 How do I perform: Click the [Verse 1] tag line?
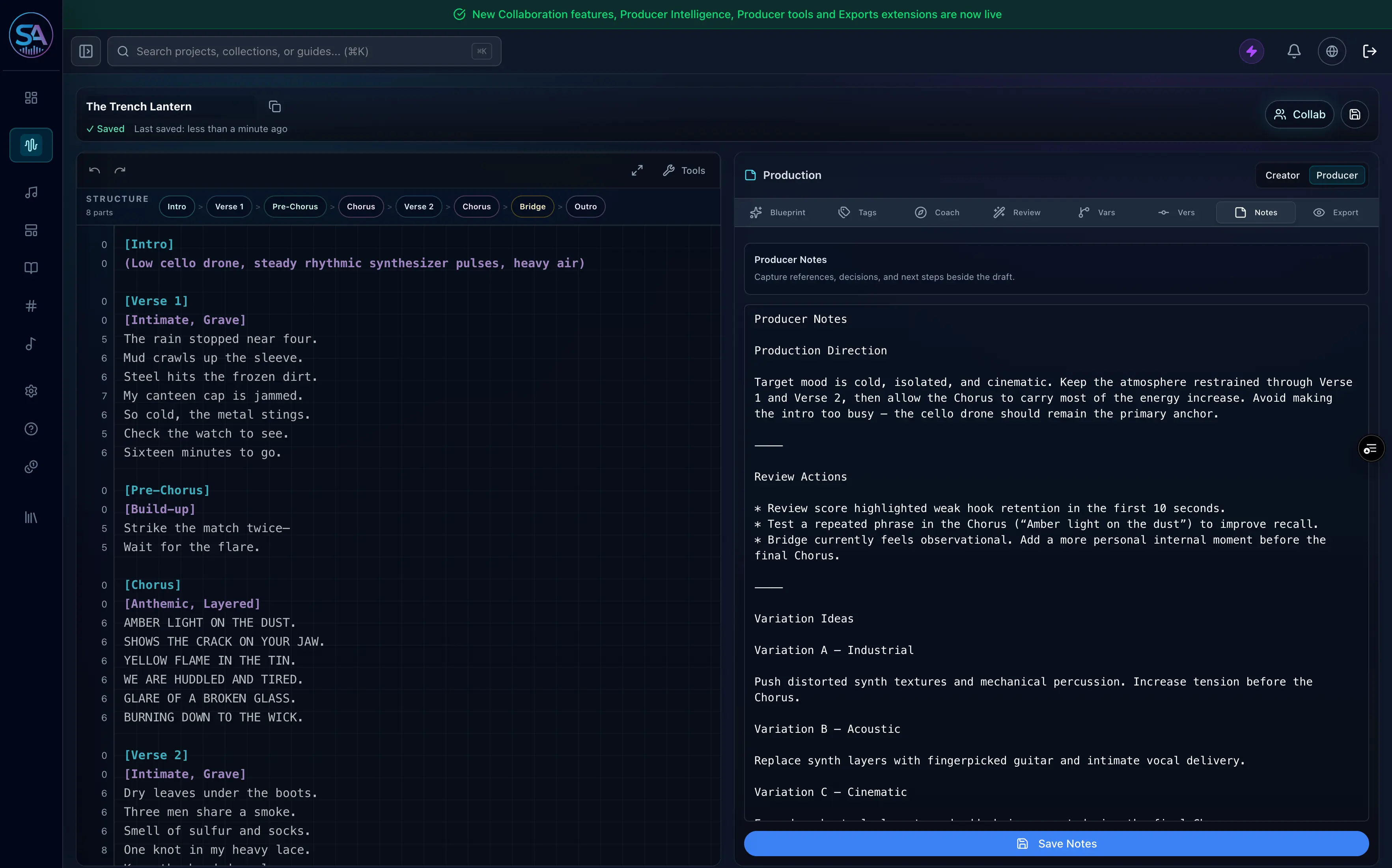(156, 302)
